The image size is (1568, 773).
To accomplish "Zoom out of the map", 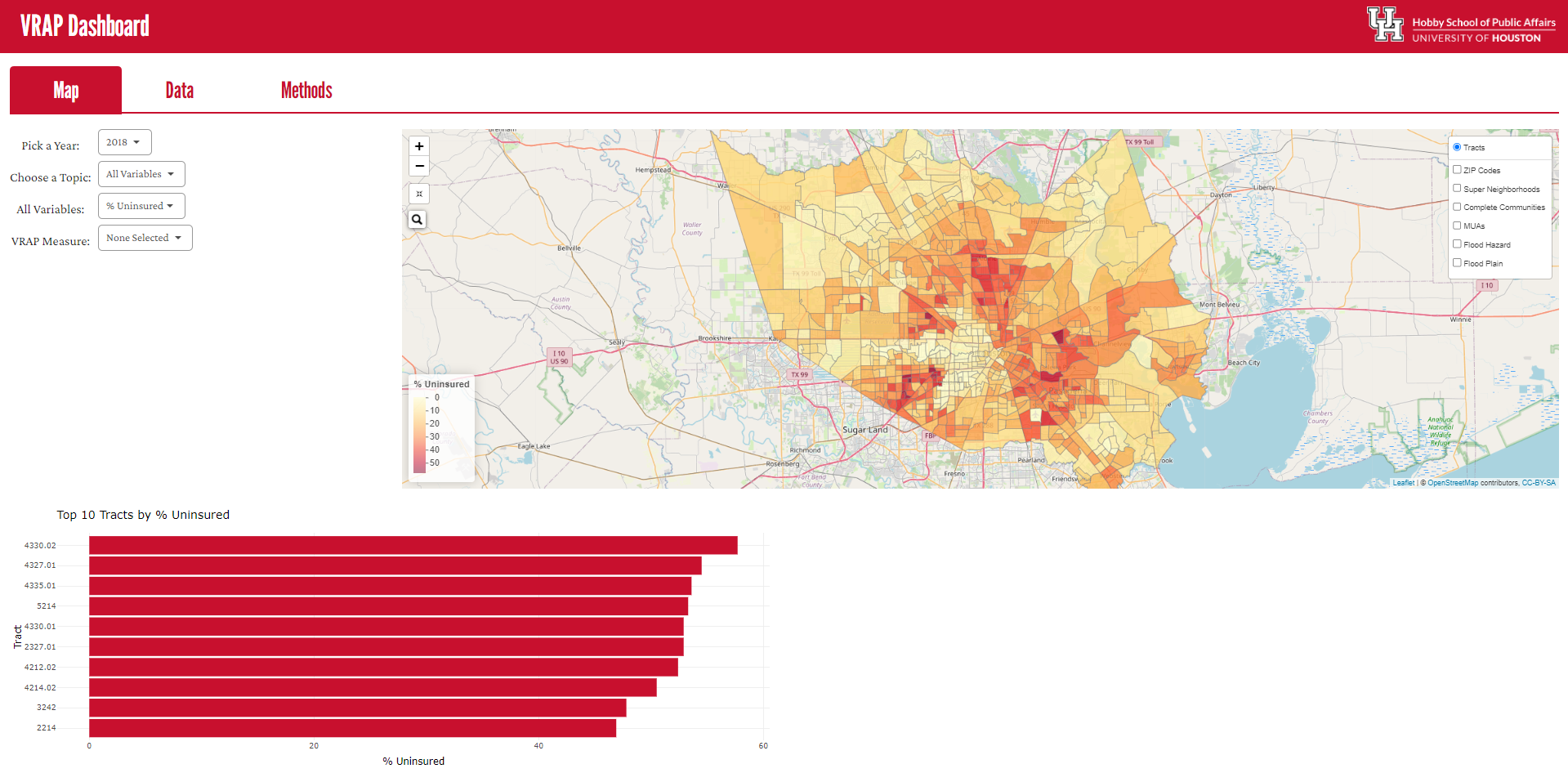I will point(419,166).
